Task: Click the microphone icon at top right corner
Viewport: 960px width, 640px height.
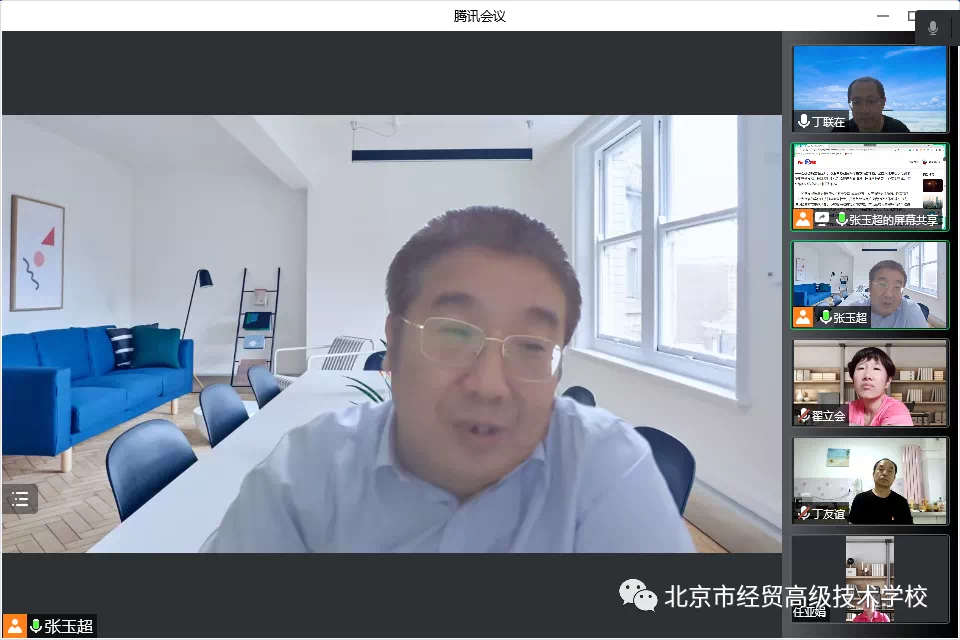Action: [x=933, y=28]
